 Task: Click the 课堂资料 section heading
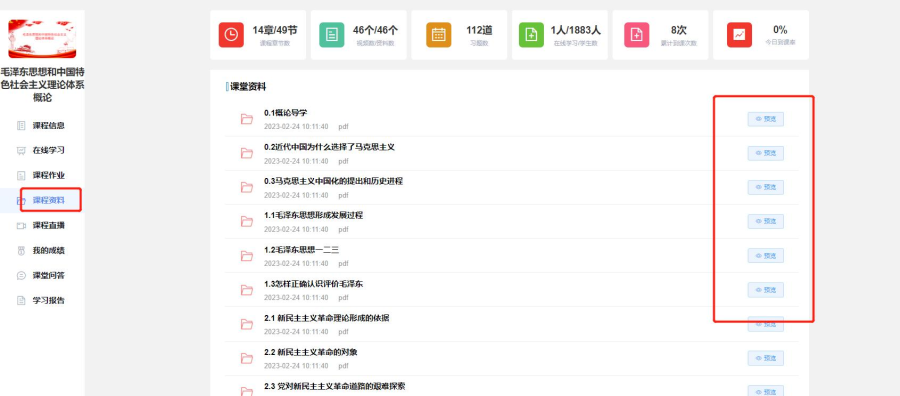coord(248,87)
